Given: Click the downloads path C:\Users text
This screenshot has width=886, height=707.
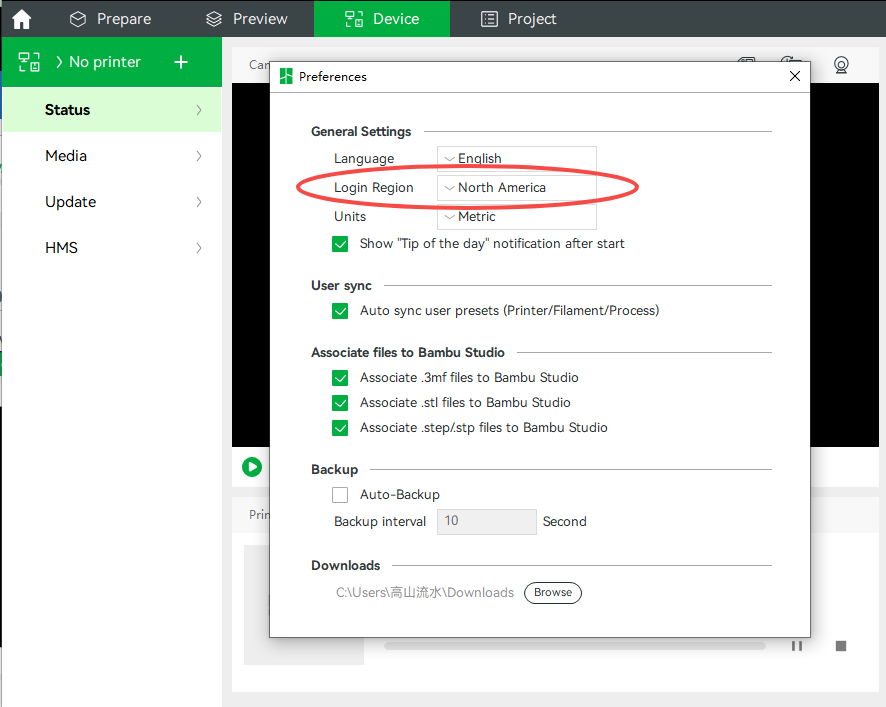Looking at the screenshot, I should point(425,593).
